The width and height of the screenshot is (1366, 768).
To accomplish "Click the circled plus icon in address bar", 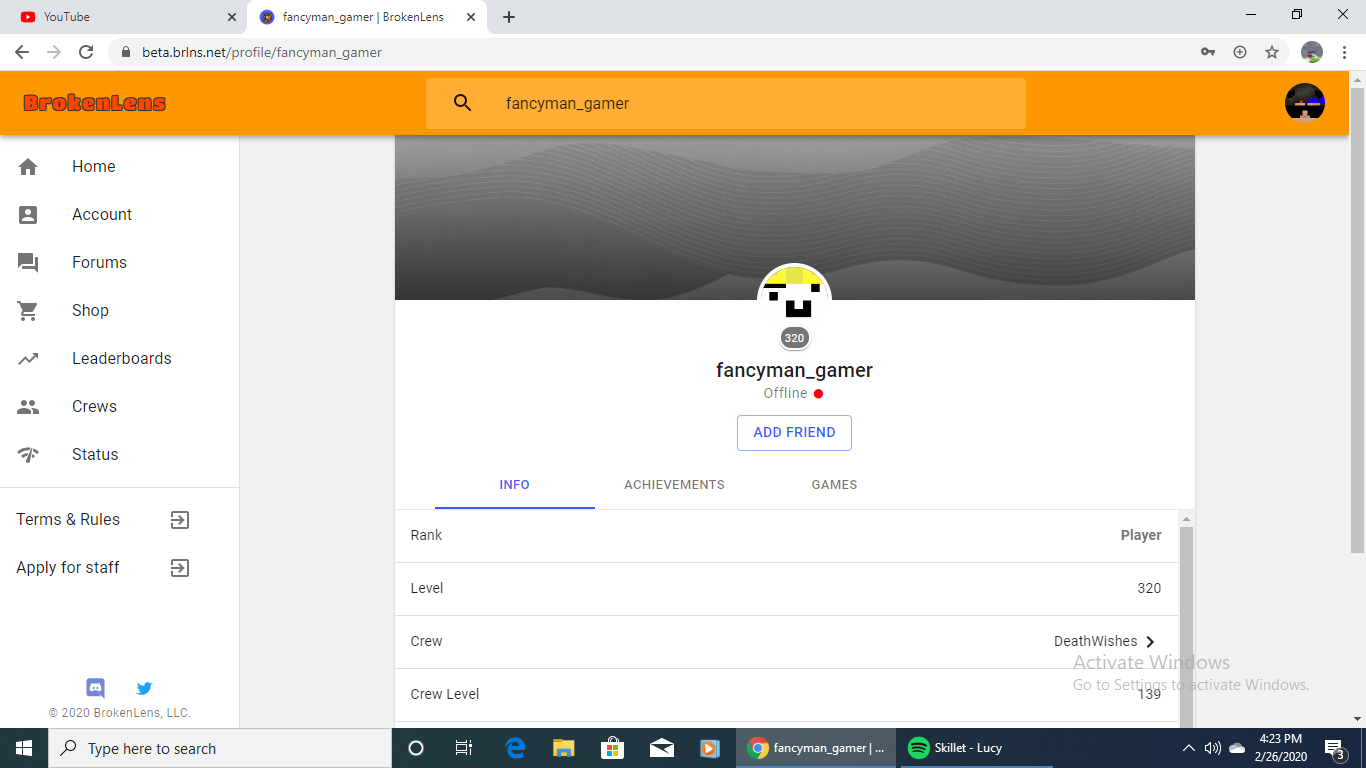I will coord(1240,52).
